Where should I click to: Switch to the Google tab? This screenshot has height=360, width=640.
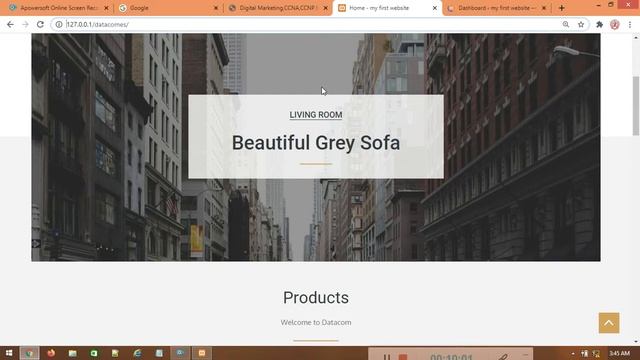[168, 8]
